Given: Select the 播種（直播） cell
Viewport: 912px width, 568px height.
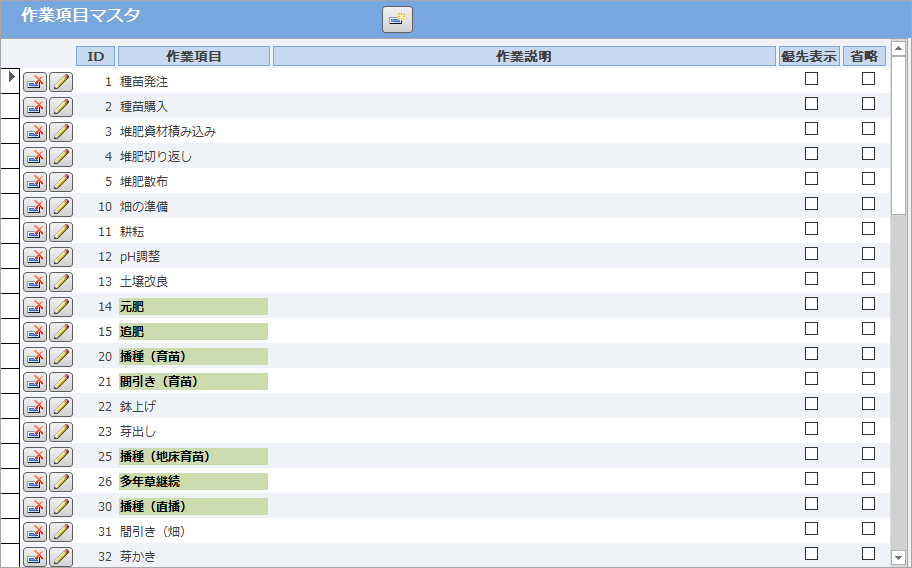Looking at the screenshot, I should (x=193, y=507).
